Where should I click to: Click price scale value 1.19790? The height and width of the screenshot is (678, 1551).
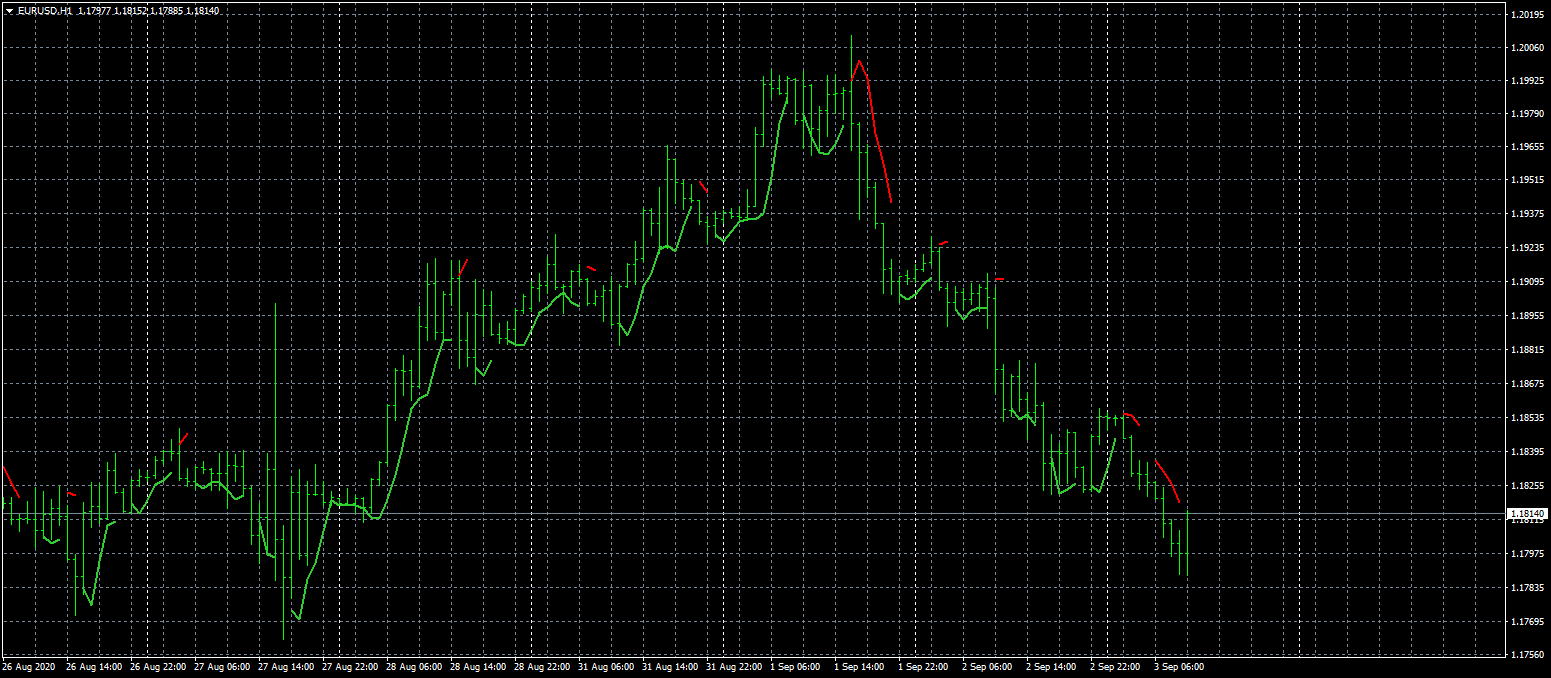pos(1530,115)
